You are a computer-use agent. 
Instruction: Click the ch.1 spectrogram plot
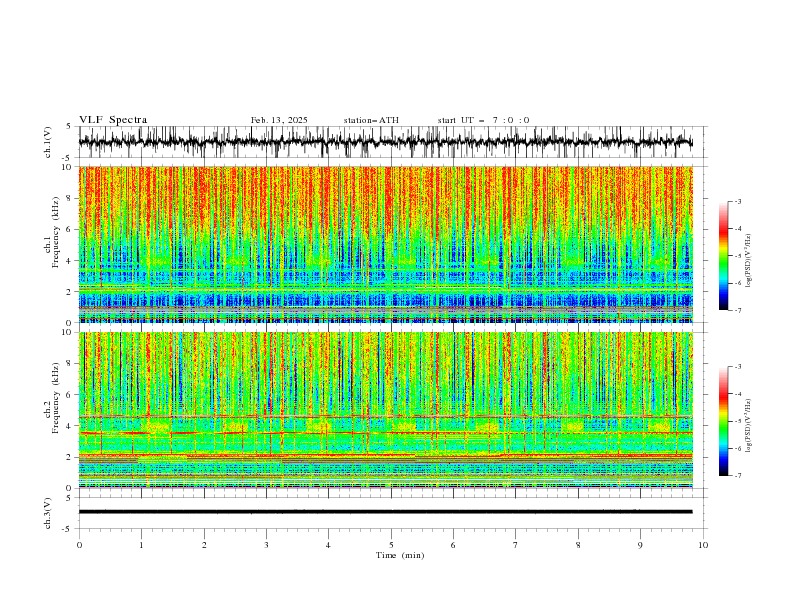click(385, 244)
